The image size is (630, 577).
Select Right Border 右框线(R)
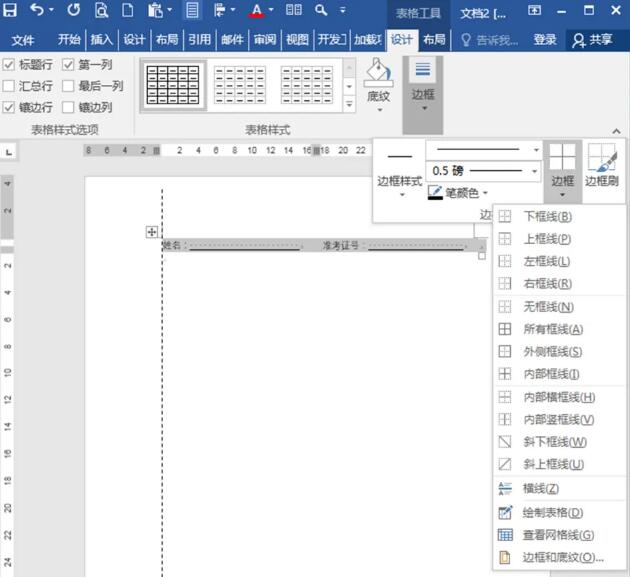559,284
